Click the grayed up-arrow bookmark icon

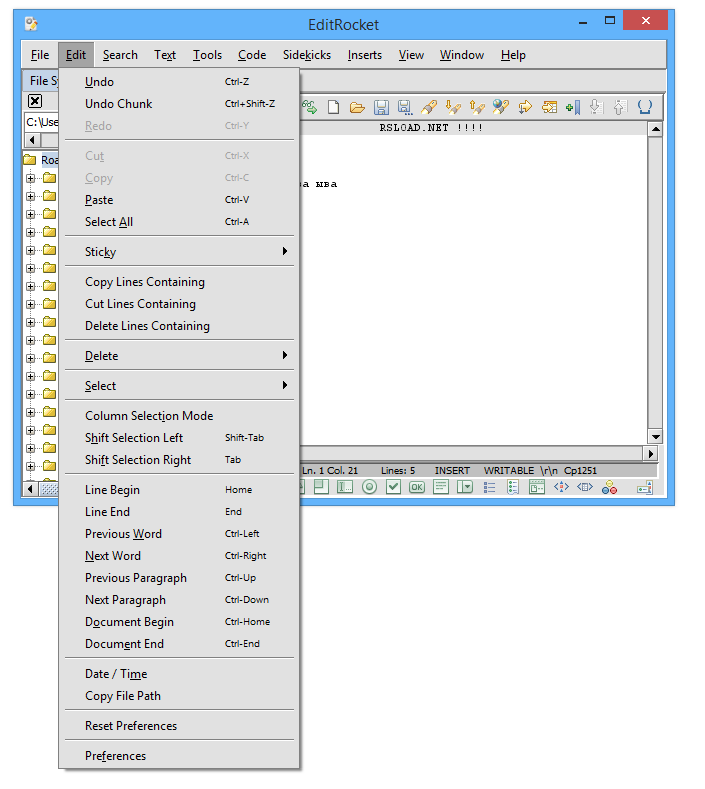(620, 107)
